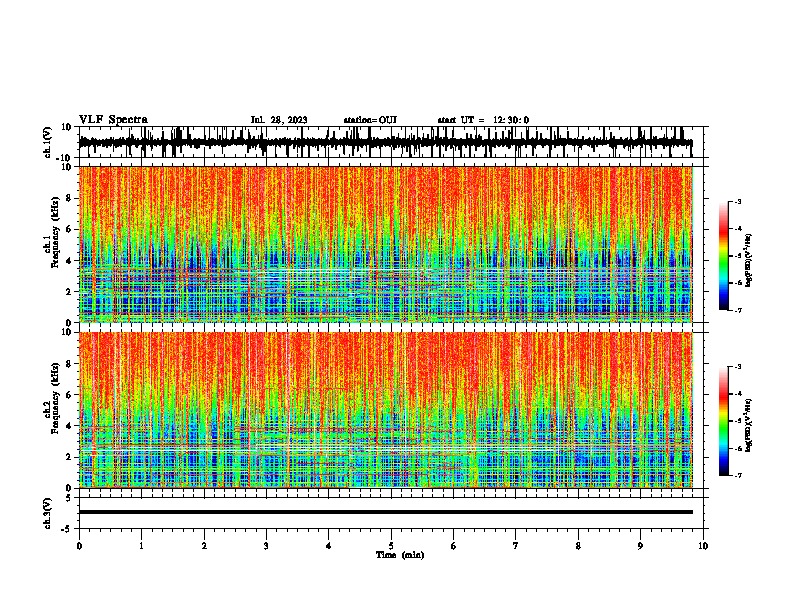Click the time axis tick label "0"
This screenshot has height=612, width=792.
(x=79, y=546)
